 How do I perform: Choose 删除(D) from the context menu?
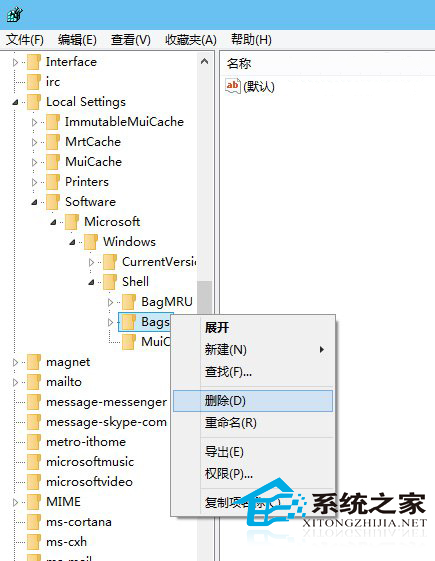point(253,401)
